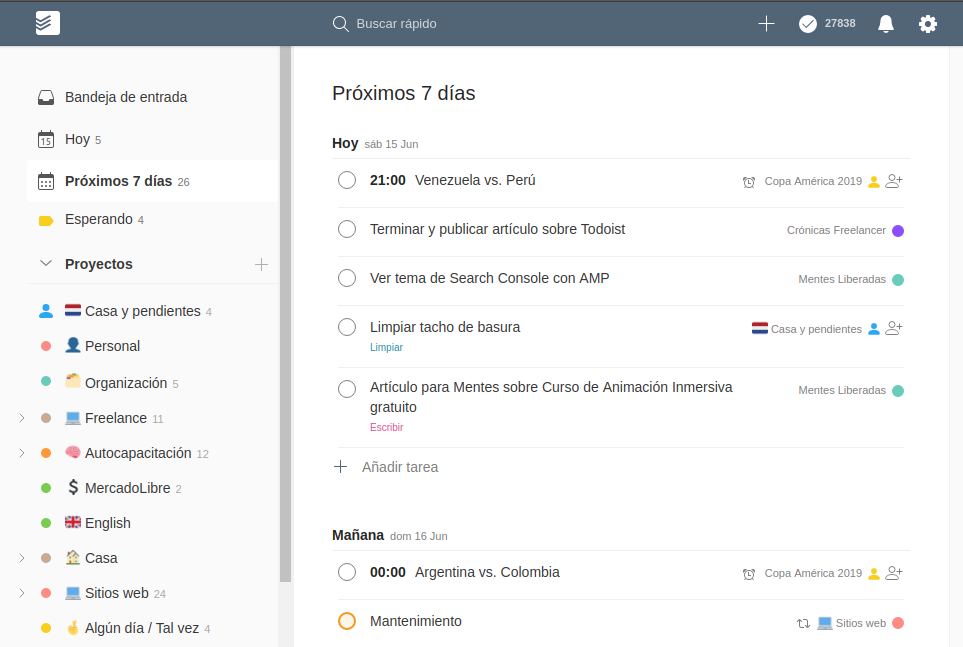The width and height of the screenshot is (963, 647).
Task: Open productivity karma 27838 icon
Action: 808,24
